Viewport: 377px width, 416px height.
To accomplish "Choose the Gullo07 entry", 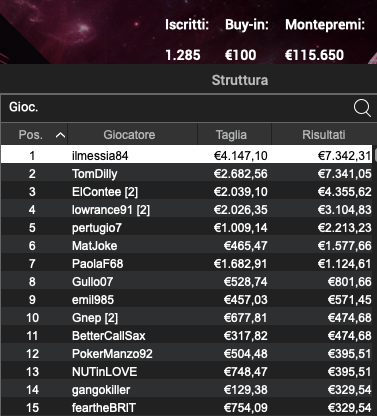I will point(187,282).
